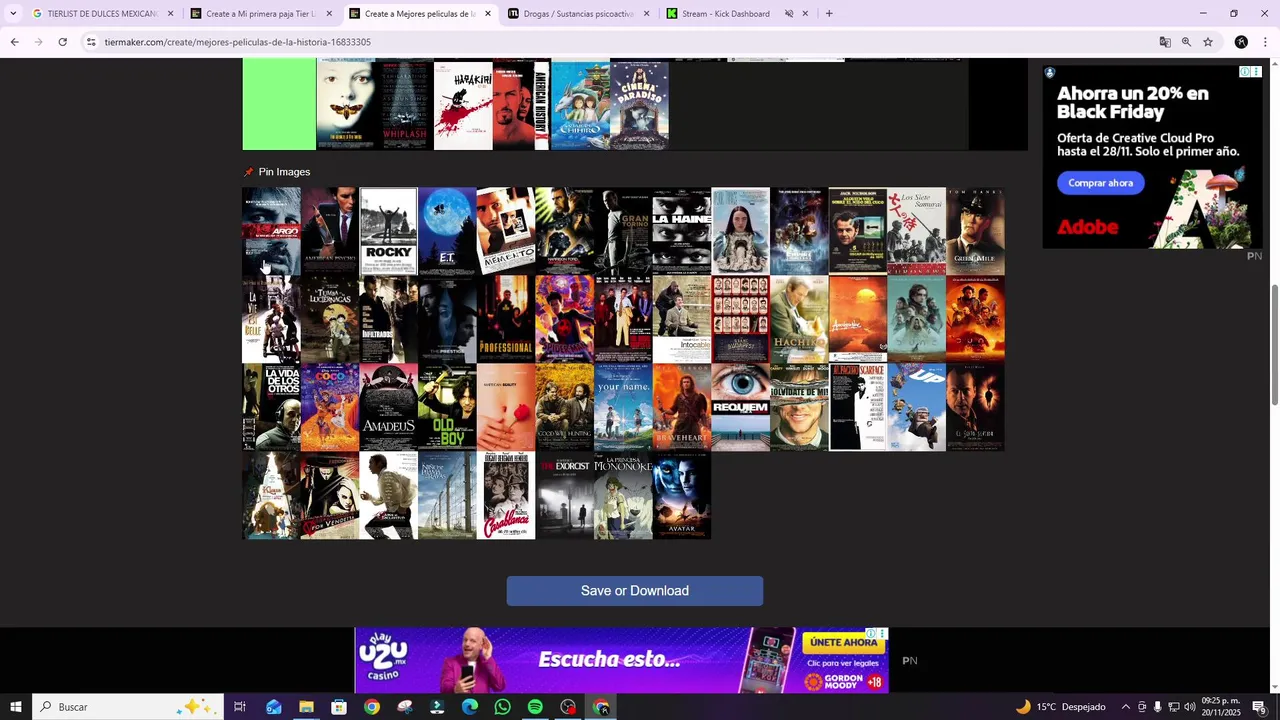Click the ÚNETE AHORA casino ad button
Viewport: 1280px width, 720px height.
[x=843, y=642]
